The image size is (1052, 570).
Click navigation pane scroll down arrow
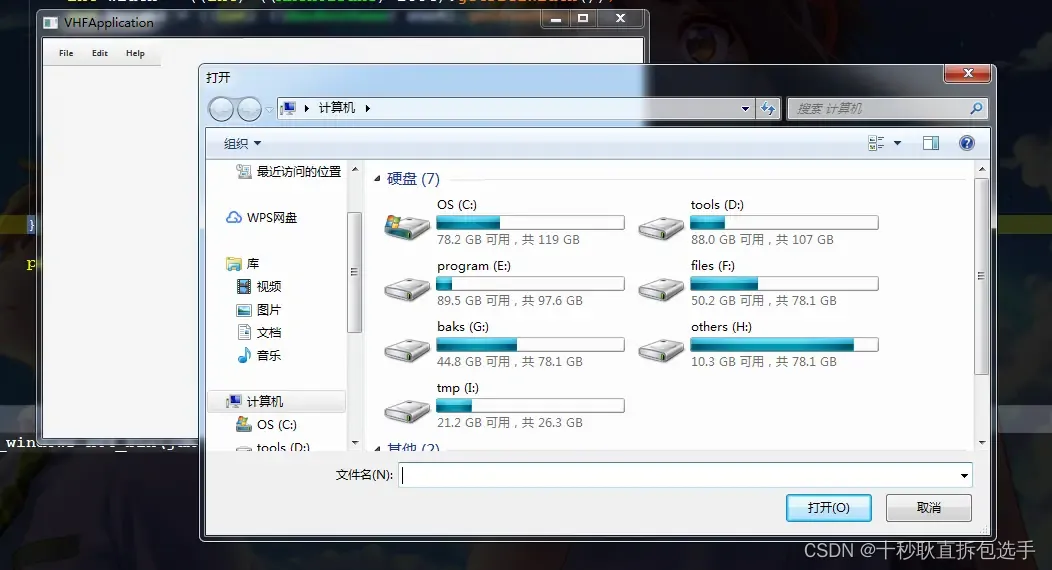(355, 443)
